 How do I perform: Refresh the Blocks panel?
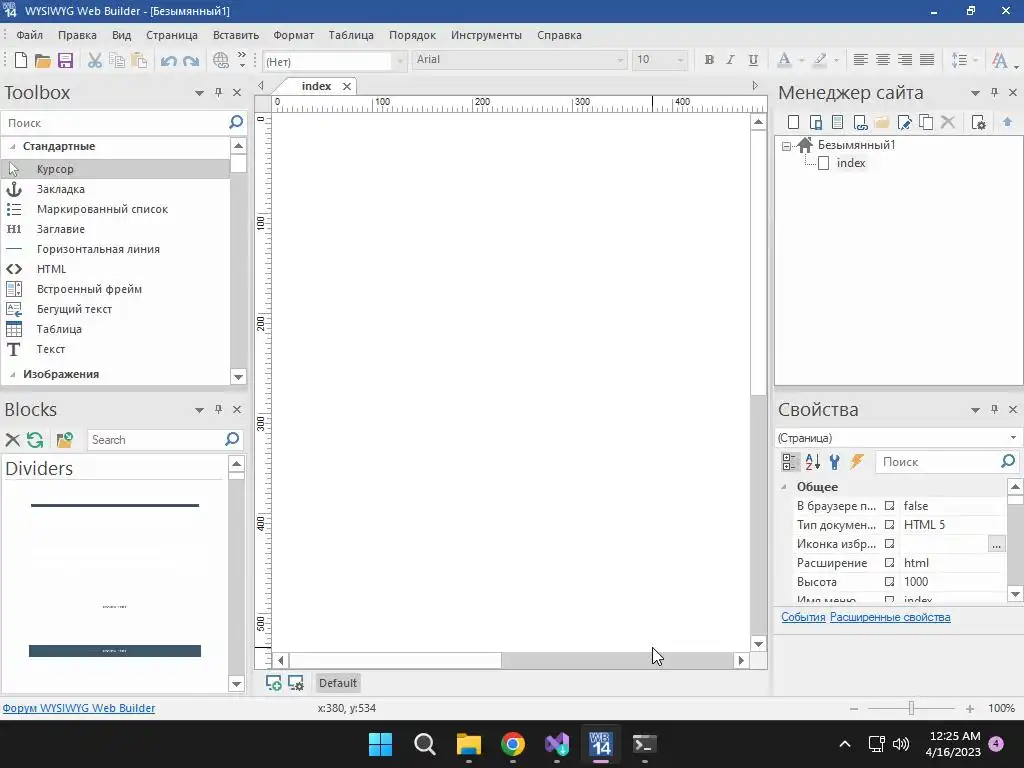[35, 440]
